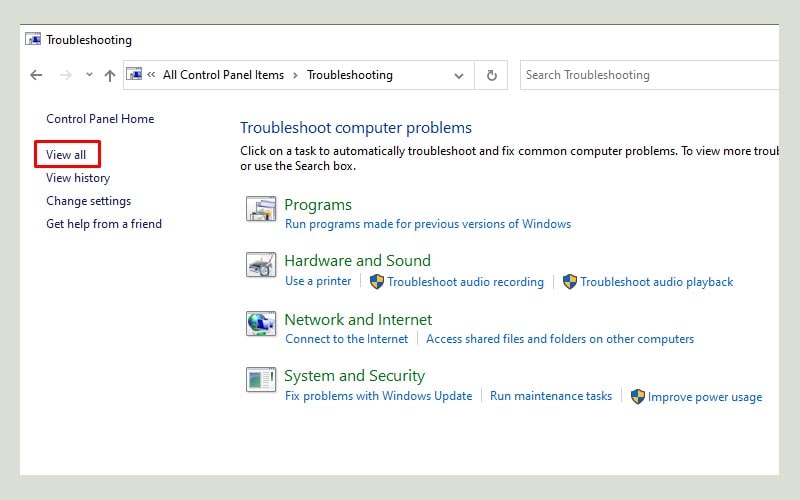Viewport: 800px width, 500px height.
Task: Start Troubleshoot audio playback
Action: [x=657, y=282]
